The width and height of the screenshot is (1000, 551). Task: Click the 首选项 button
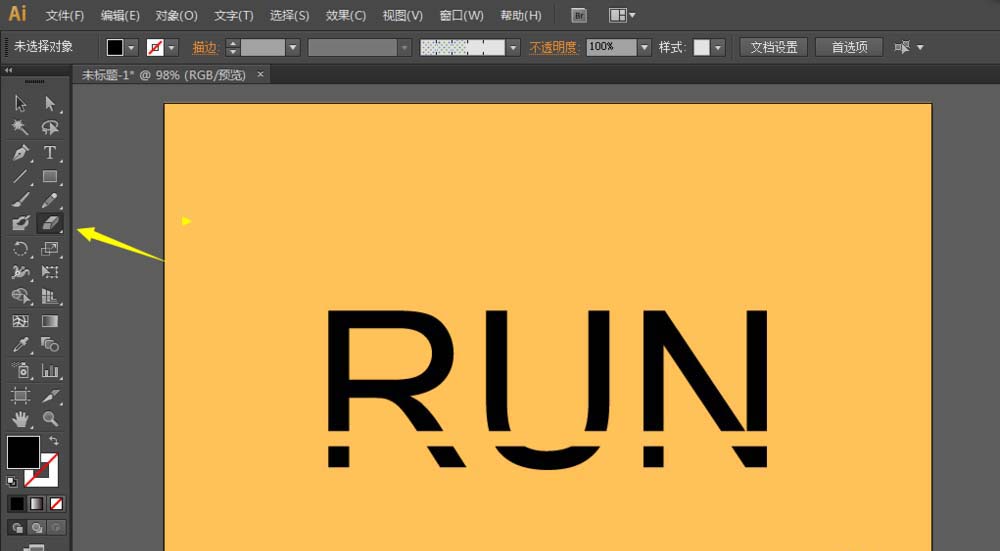(x=849, y=47)
